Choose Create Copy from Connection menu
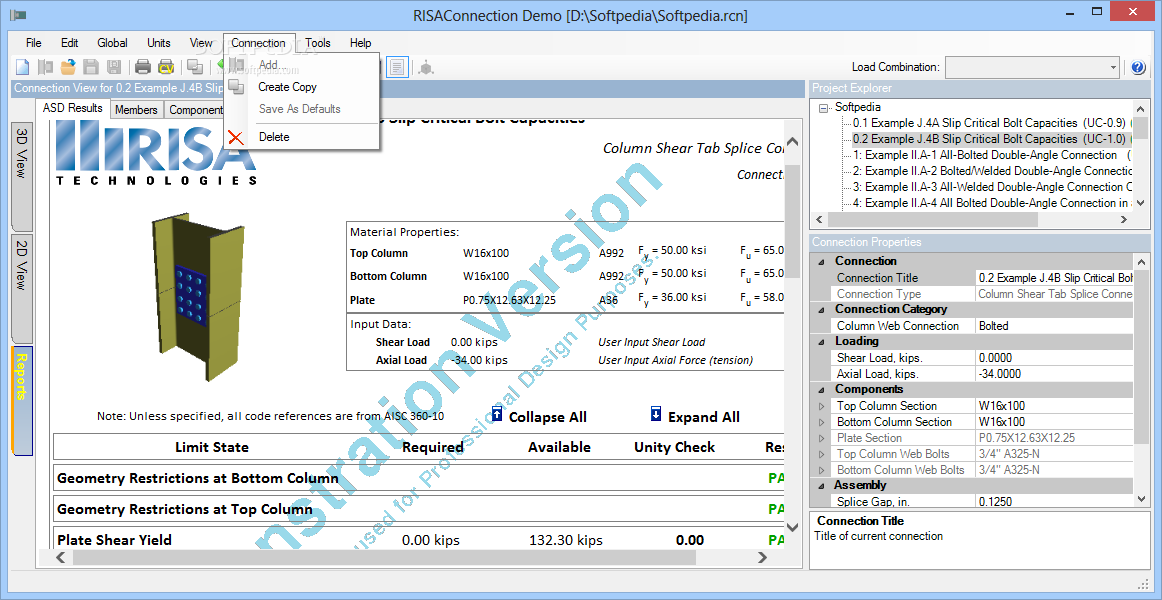 pyautogui.click(x=302, y=87)
